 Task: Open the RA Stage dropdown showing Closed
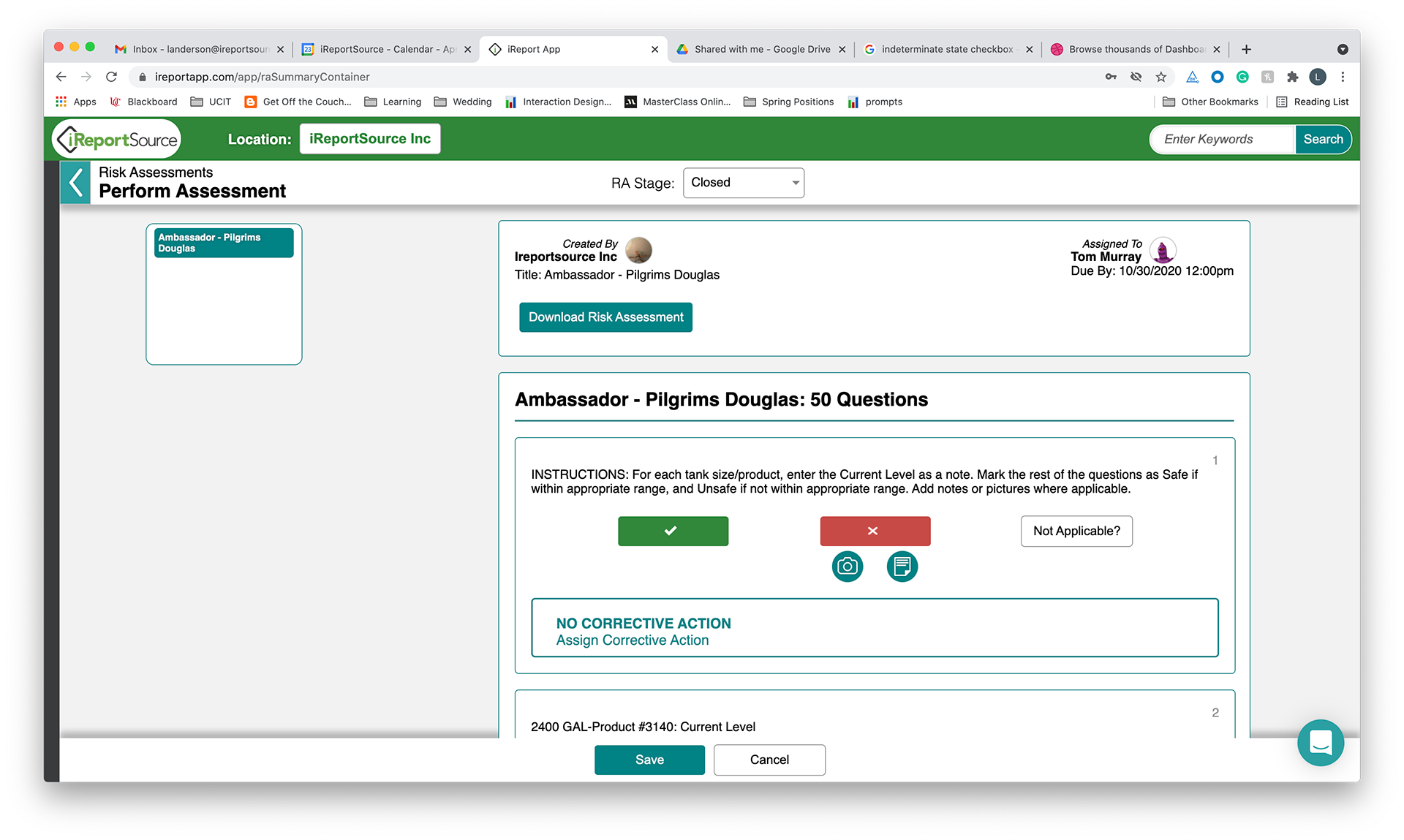744,183
